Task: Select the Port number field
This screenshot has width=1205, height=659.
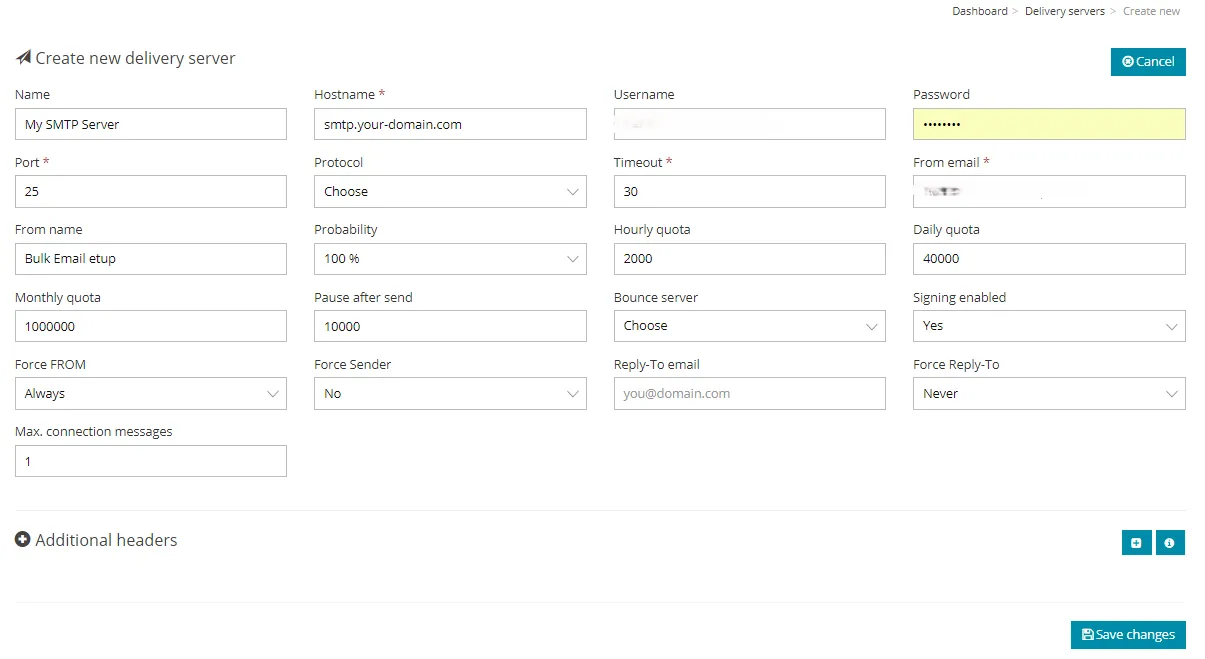Action: tap(150, 192)
